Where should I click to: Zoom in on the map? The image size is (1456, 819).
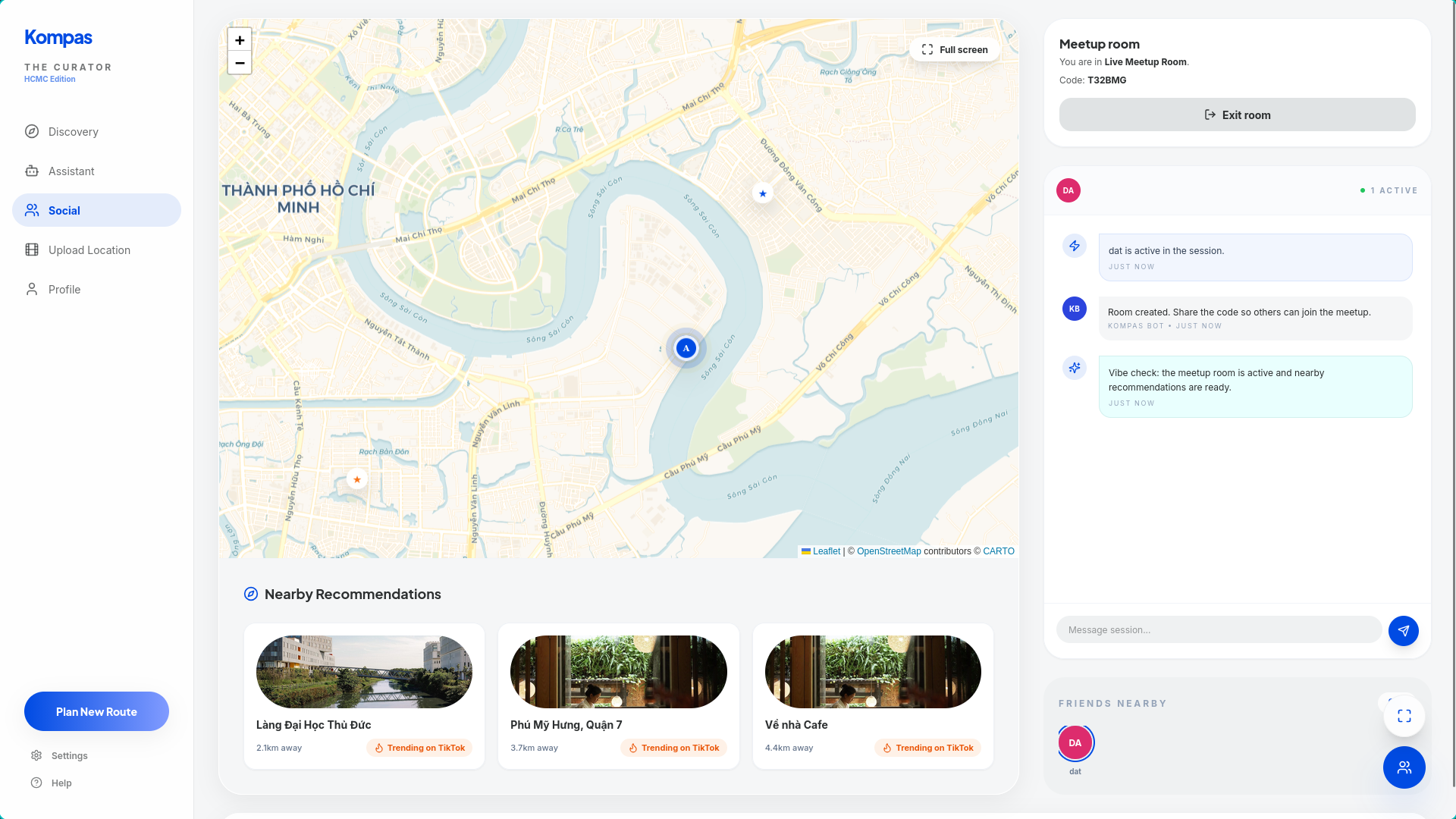(x=240, y=40)
